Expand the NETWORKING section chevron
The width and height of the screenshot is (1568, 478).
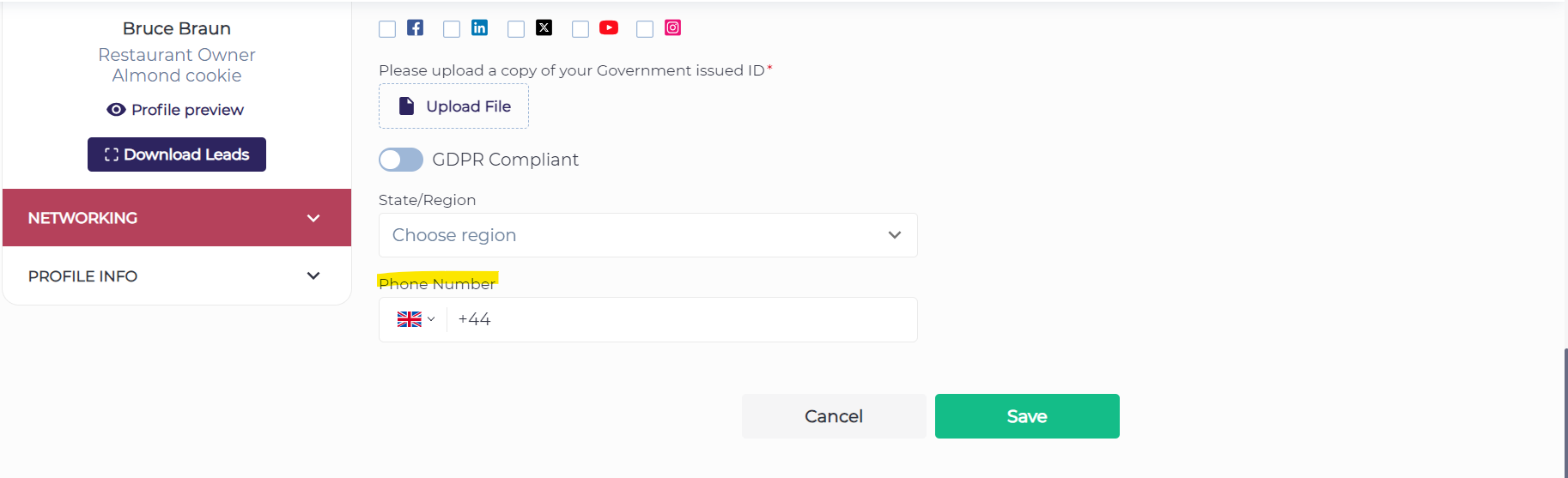pos(313,218)
